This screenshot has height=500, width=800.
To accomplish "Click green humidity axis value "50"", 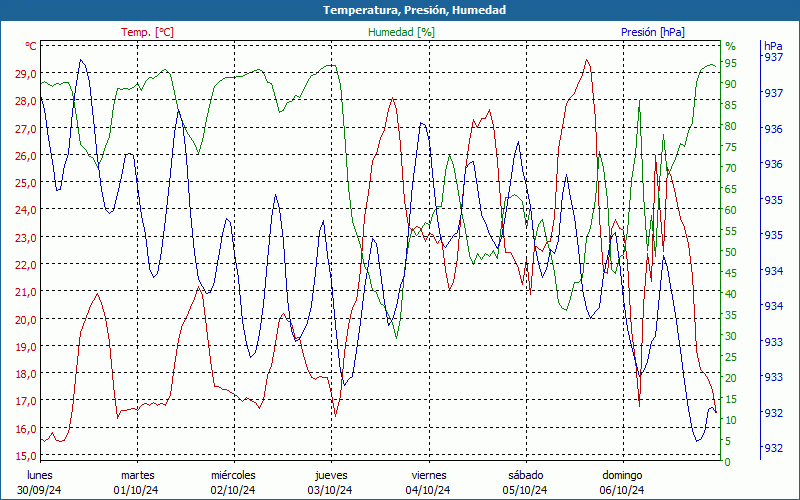I will click(731, 252).
